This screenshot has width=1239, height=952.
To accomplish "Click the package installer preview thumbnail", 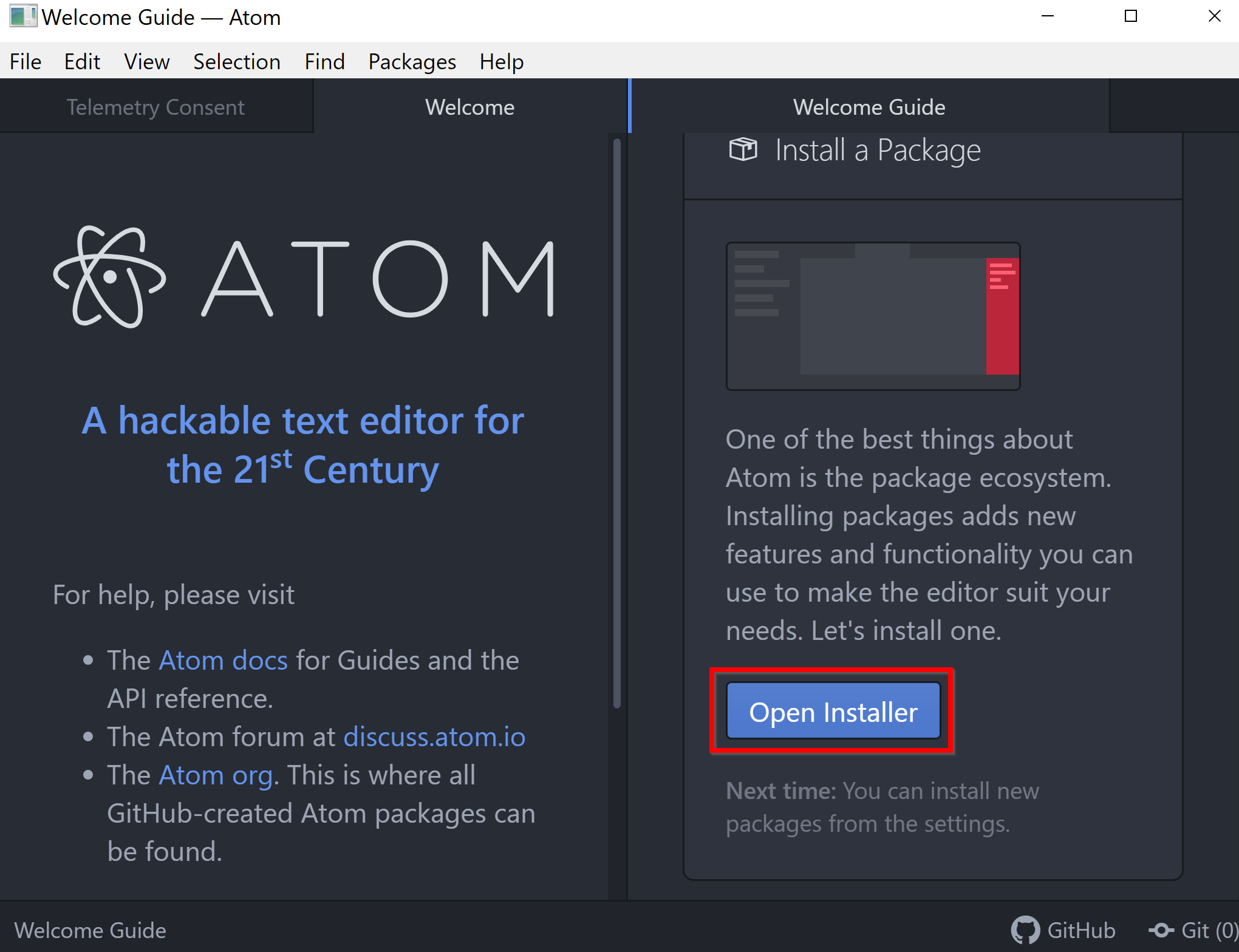I will (873, 316).
